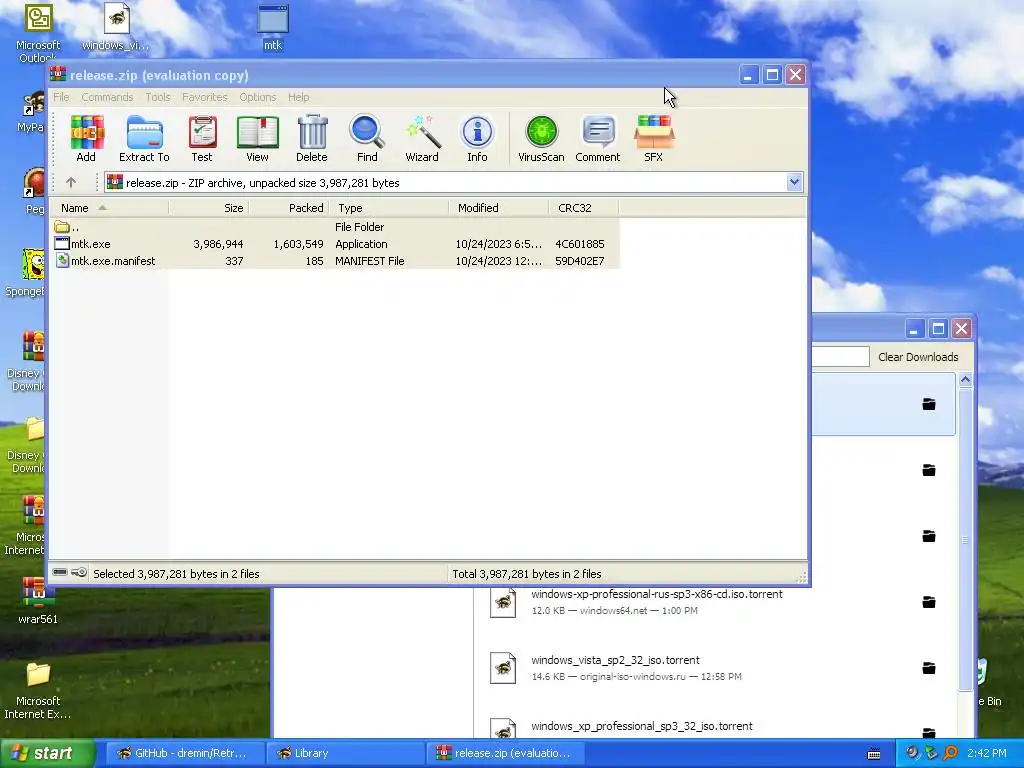
Task: Click the Delete trash can icon
Action: click(312, 138)
